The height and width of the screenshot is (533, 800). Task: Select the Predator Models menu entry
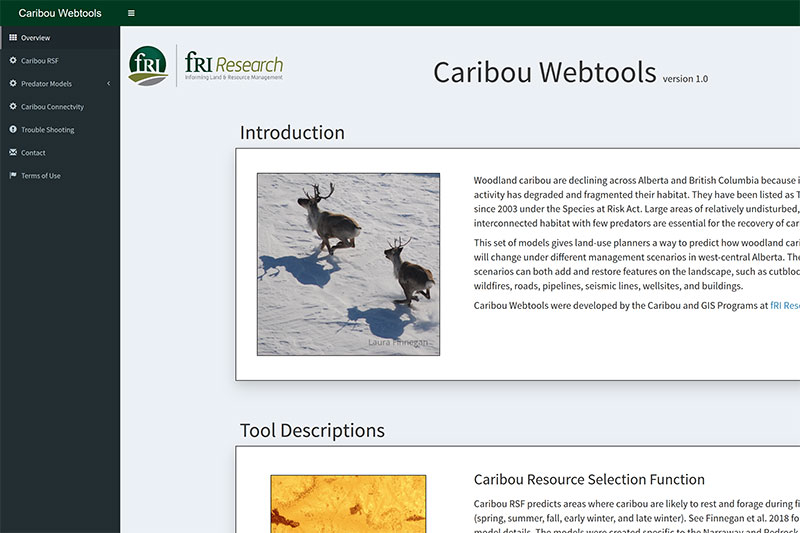point(60,84)
